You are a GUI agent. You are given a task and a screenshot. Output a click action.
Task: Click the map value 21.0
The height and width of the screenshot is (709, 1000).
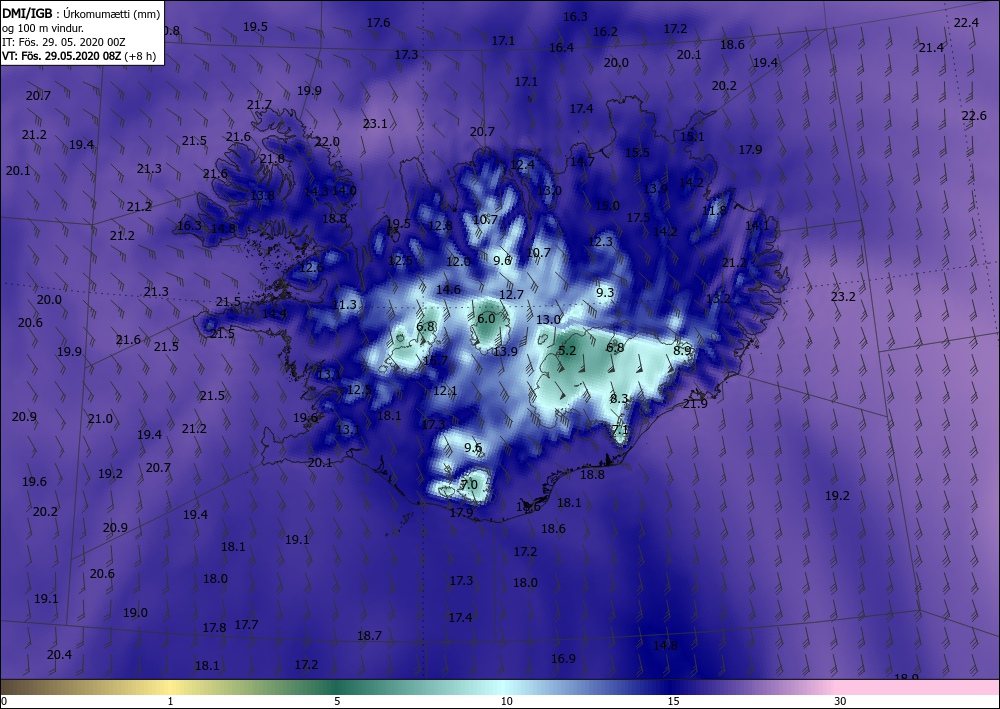(100, 419)
